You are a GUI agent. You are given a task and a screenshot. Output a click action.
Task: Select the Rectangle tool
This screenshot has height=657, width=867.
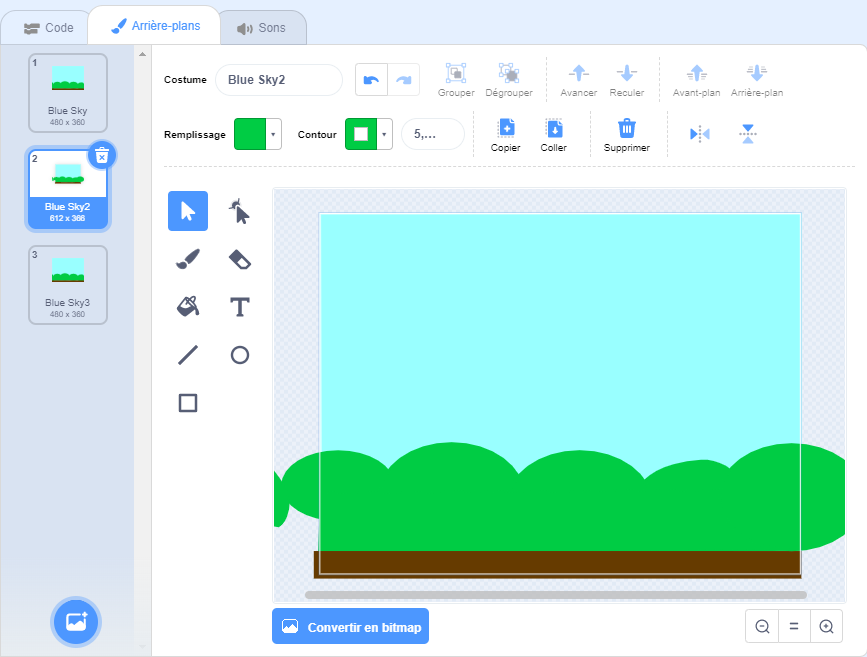pos(188,403)
